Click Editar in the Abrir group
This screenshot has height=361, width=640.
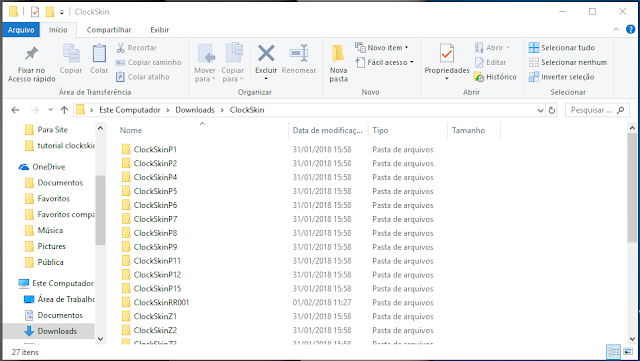pyautogui.click(x=491, y=62)
